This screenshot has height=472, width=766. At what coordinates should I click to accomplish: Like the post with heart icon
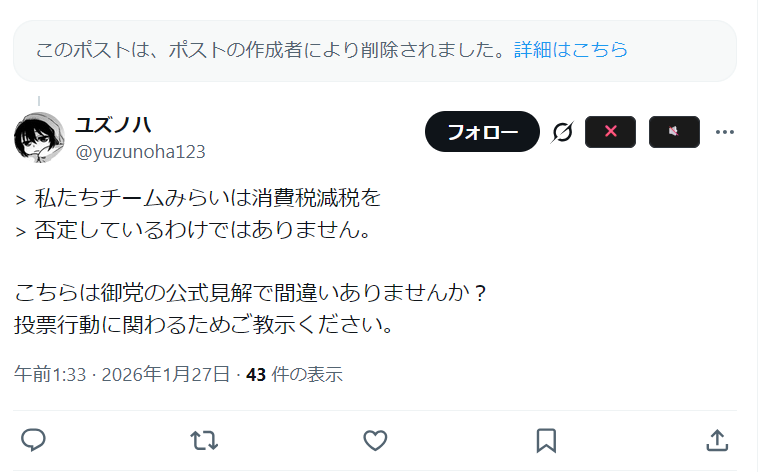(x=375, y=440)
